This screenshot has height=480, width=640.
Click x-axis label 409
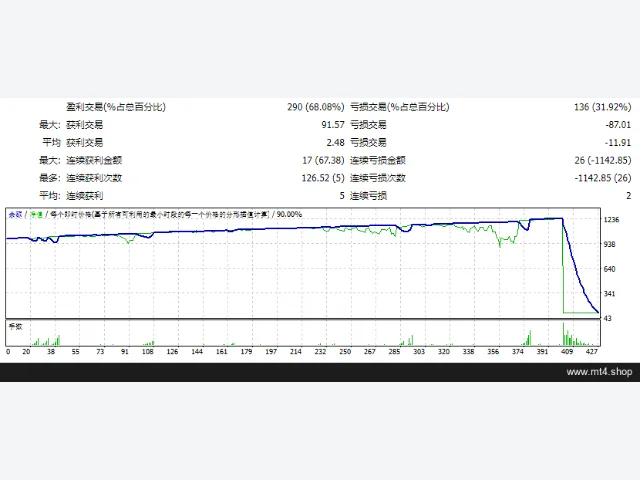coord(567,351)
